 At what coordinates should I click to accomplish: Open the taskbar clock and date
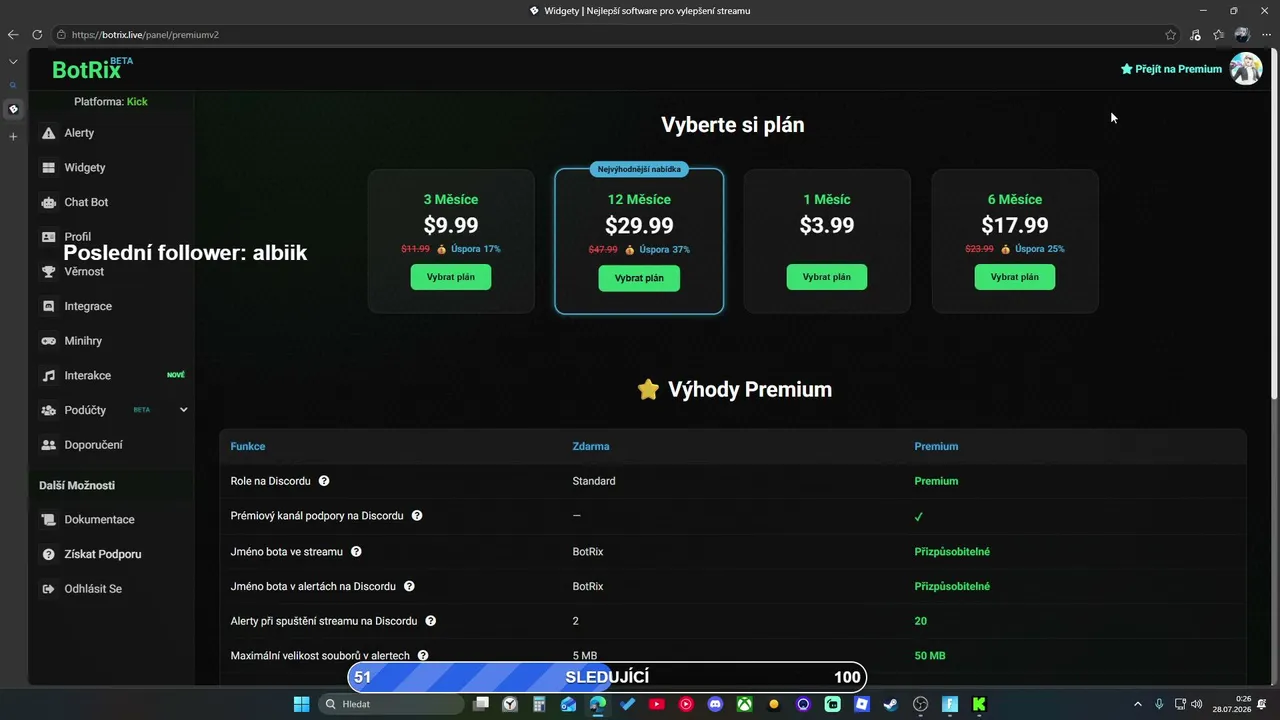[x=1231, y=704]
